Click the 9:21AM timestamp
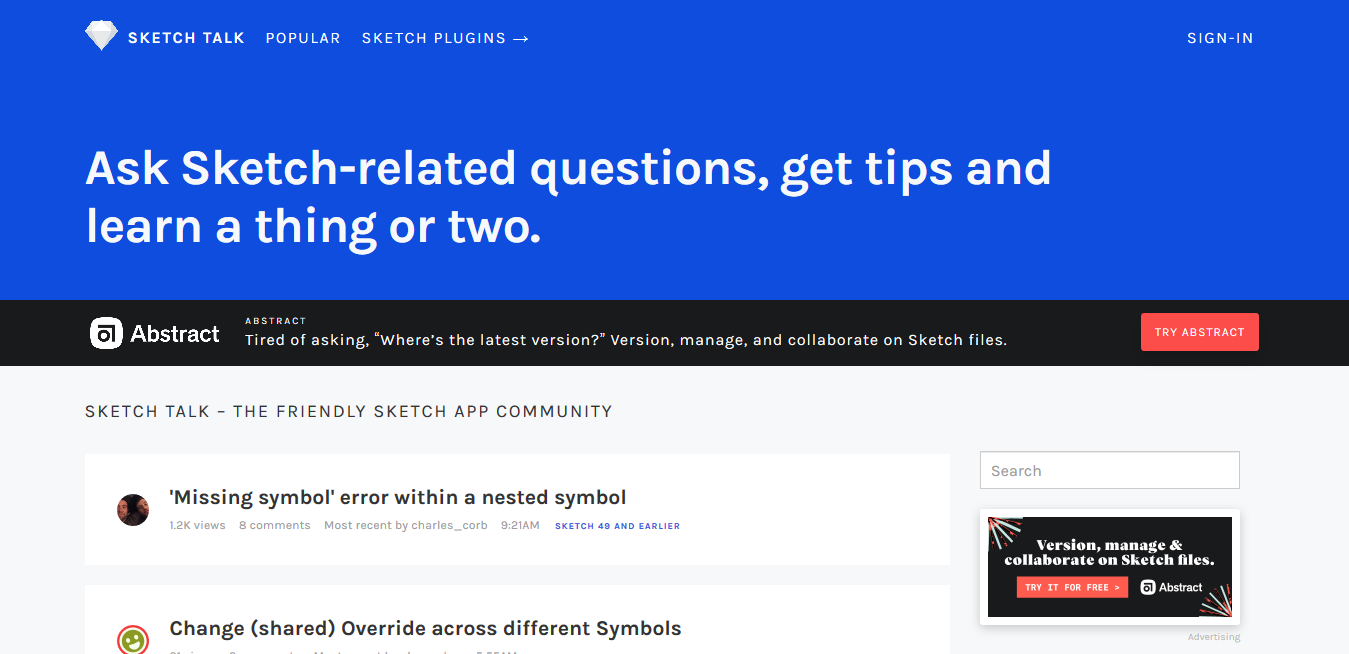The image size is (1349, 654). click(x=520, y=525)
